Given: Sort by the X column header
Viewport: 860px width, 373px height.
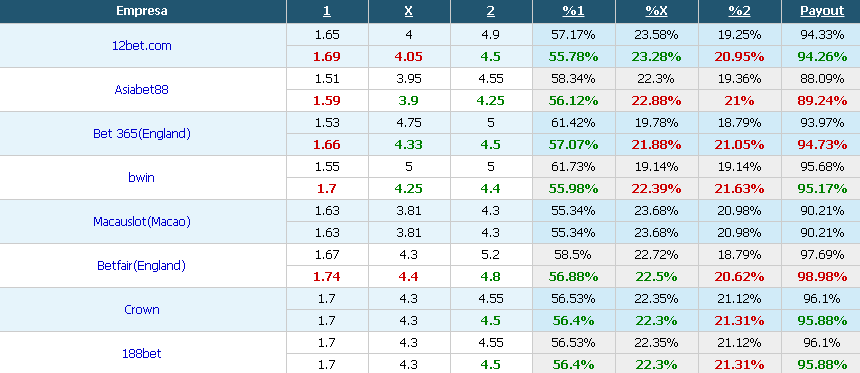Looking at the screenshot, I should point(409,11).
